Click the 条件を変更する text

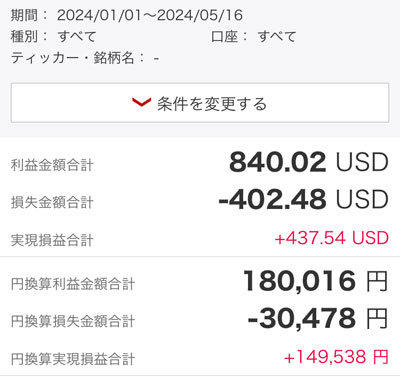point(212,104)
